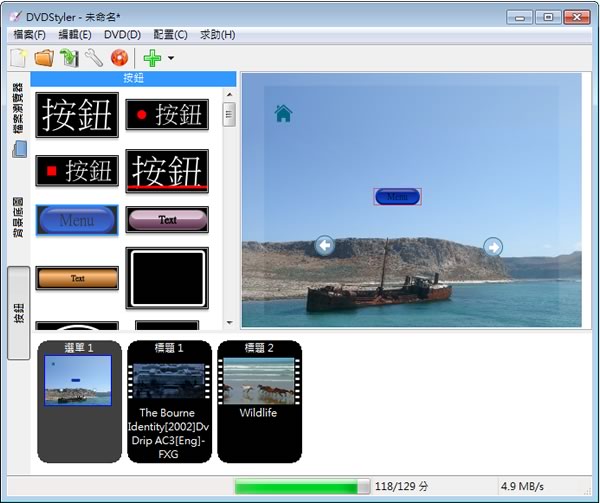The height and width of the screenshot is (503, 600).
Task: Click the right arrow button in the preview
Action: click(493, 246)
